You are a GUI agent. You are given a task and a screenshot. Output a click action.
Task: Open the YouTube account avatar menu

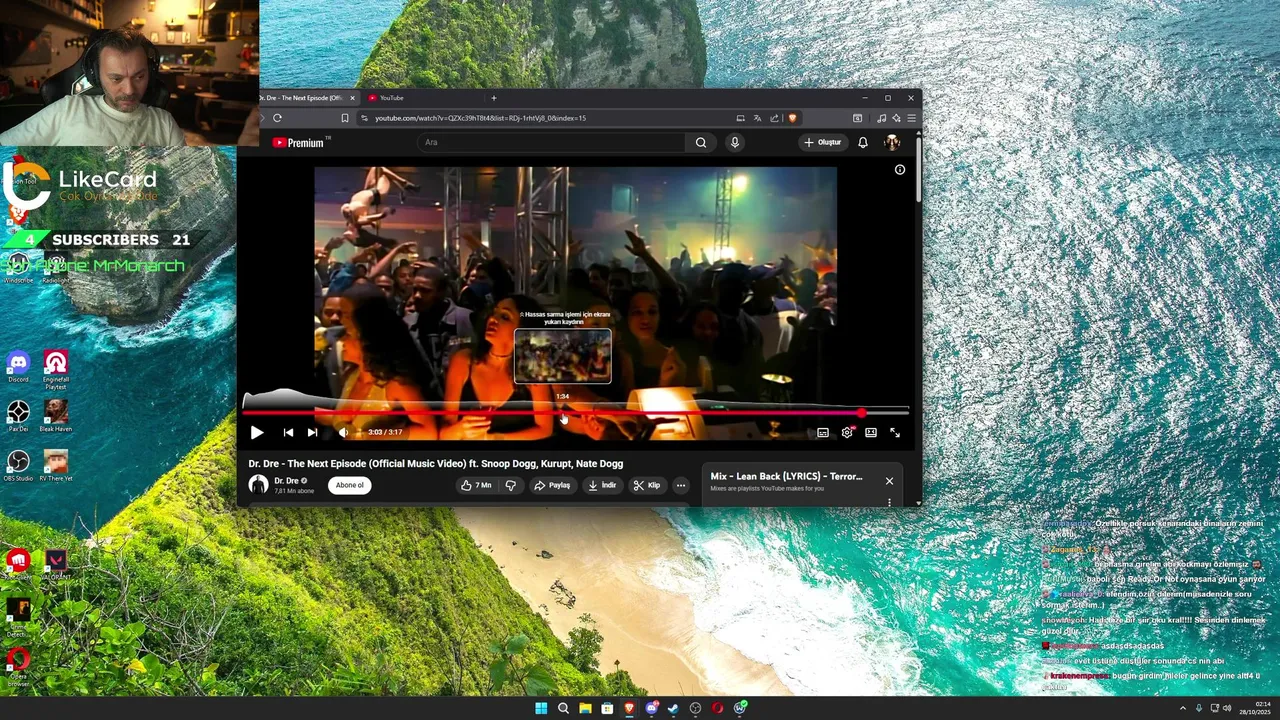pos(892,142)
